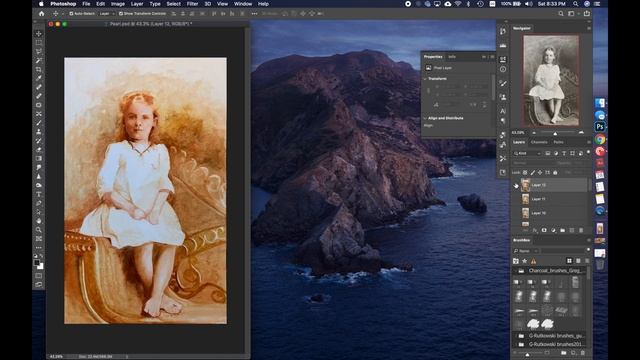Screen dimensions: 640x360
Task: Create a new group with the folder icon
Action: coord(562,230)
